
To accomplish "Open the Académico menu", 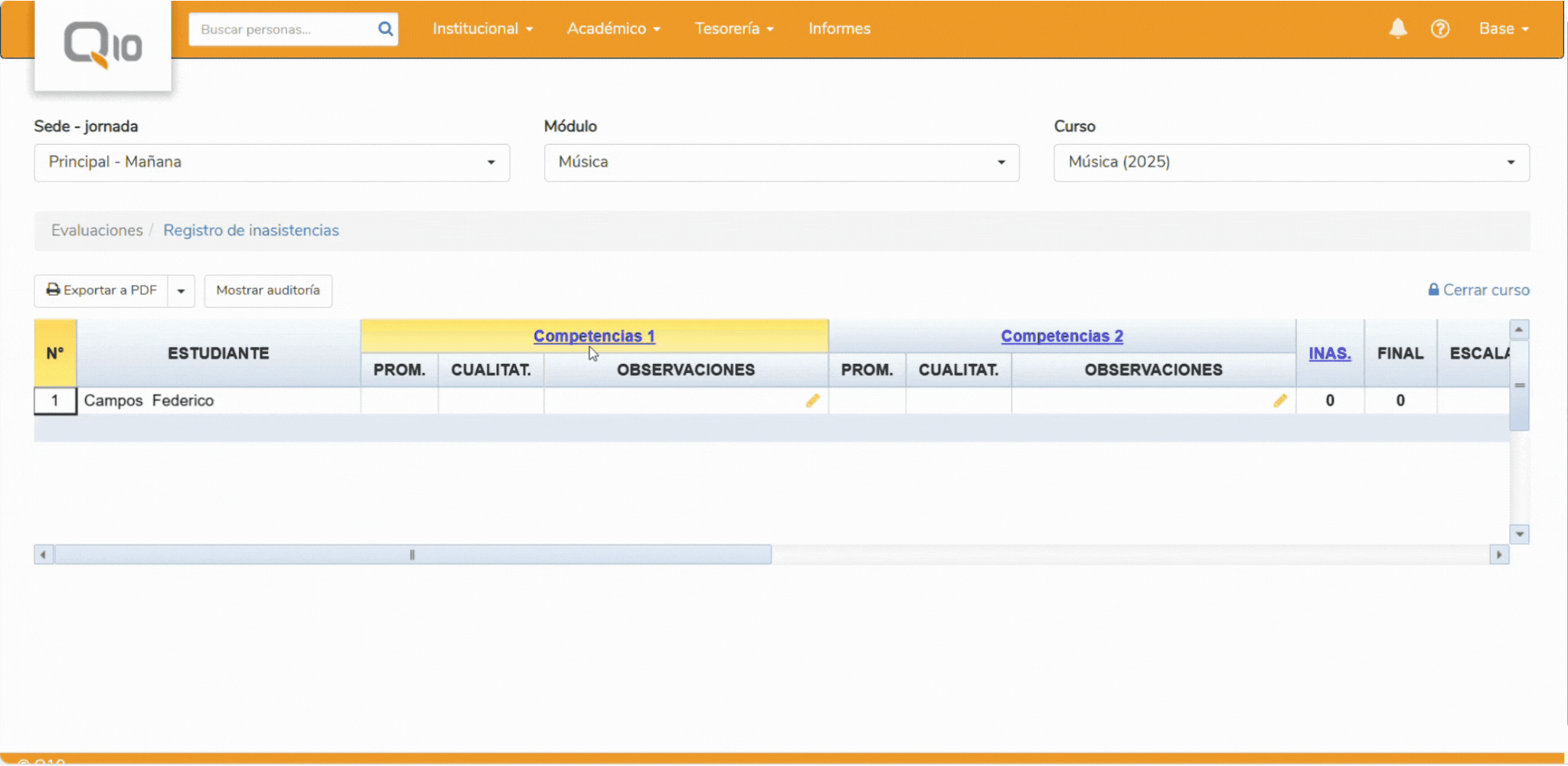I will pos(612,29).
